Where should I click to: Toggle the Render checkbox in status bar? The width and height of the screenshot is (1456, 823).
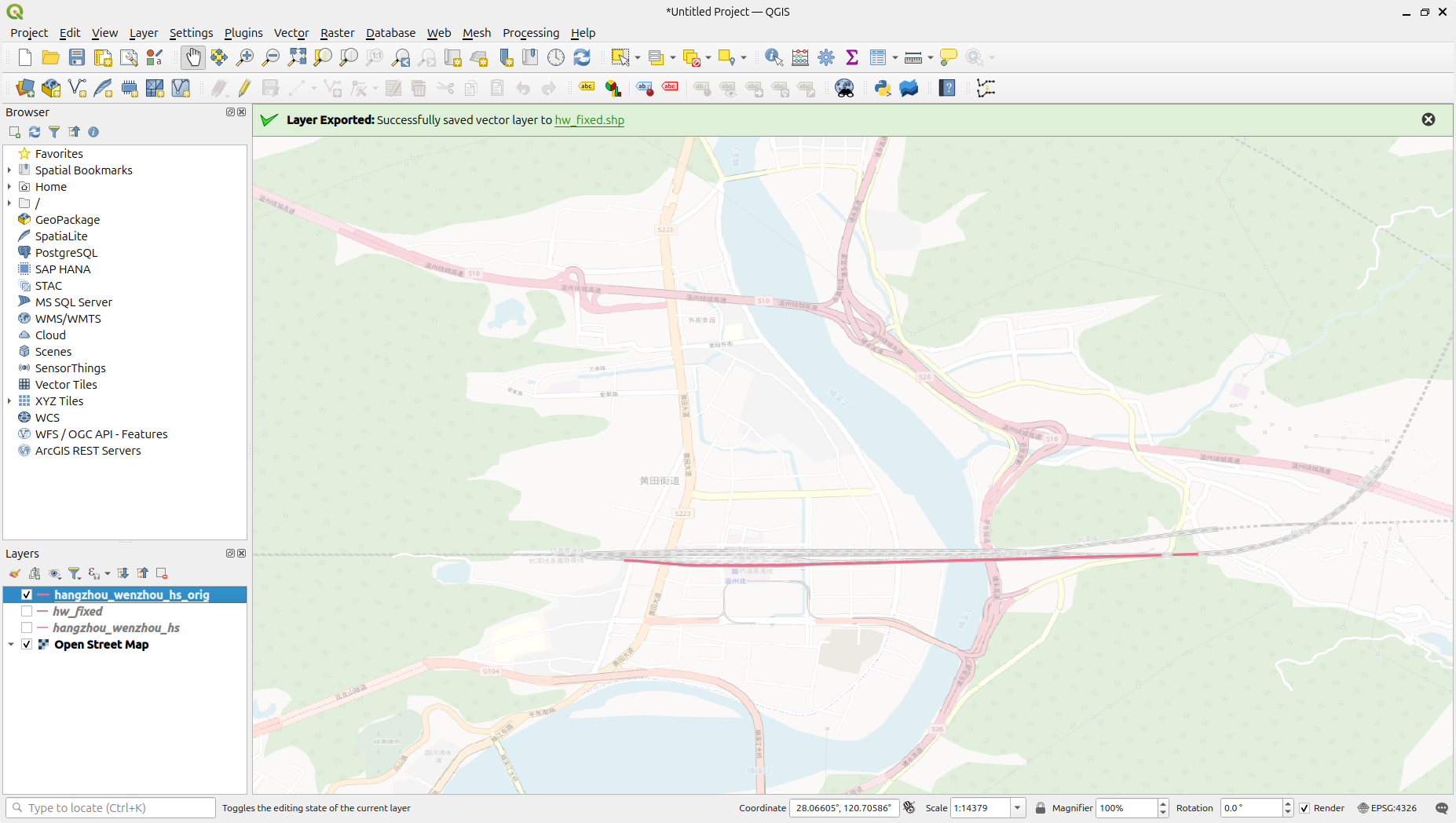1304,808
